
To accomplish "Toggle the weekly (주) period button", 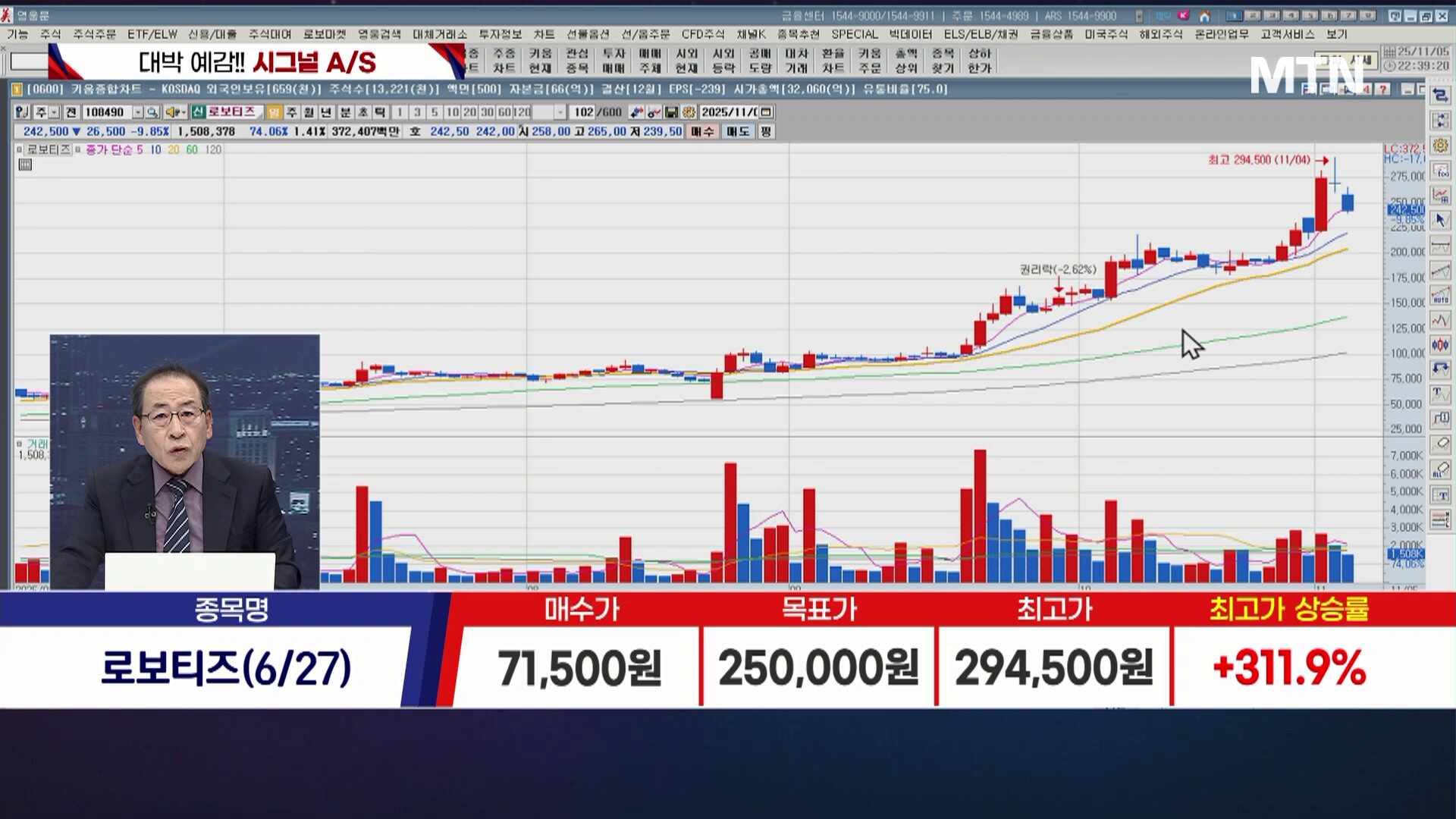I will (x=292, y=112).
